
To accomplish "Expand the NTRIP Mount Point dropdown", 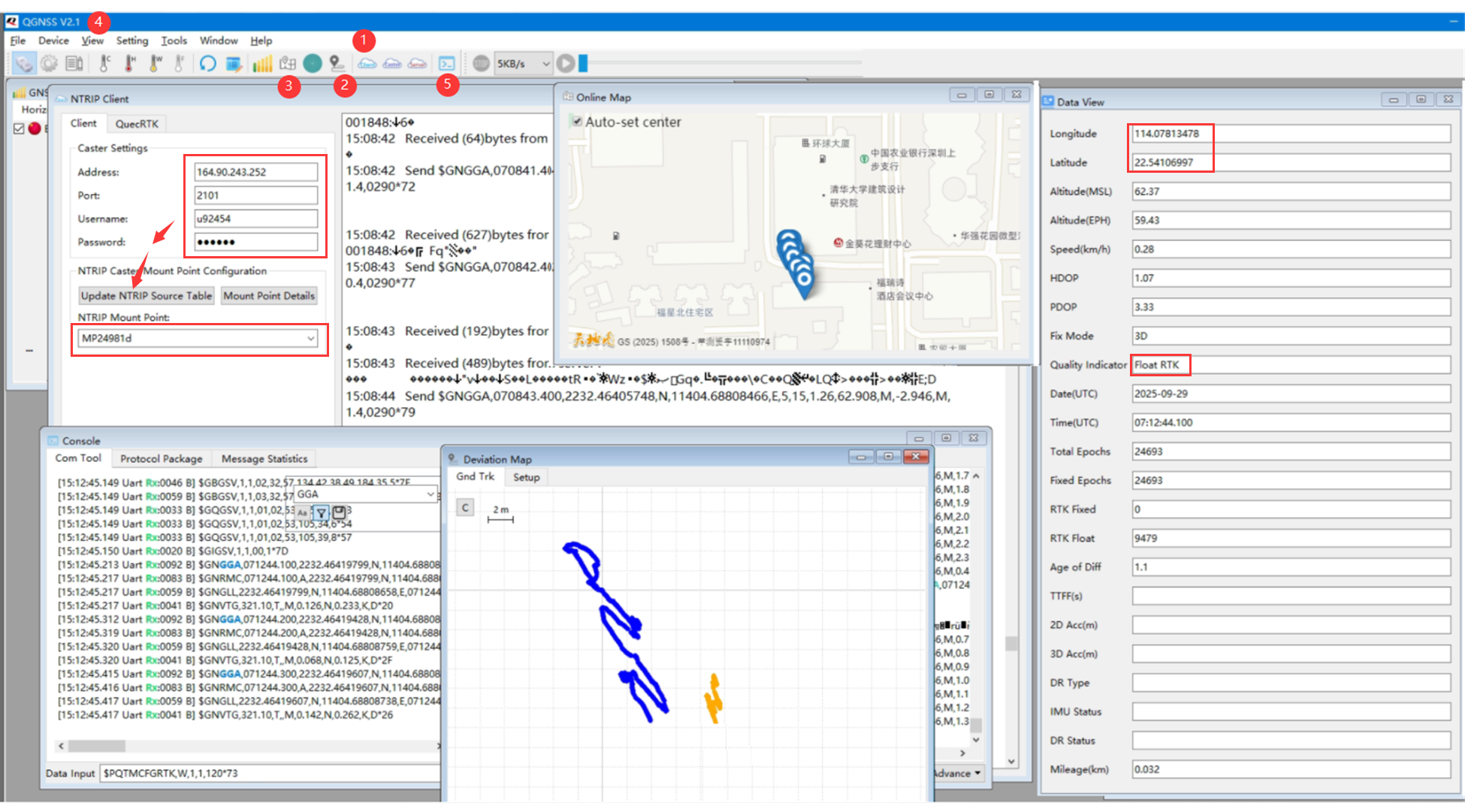I will (x=310, y=339).
